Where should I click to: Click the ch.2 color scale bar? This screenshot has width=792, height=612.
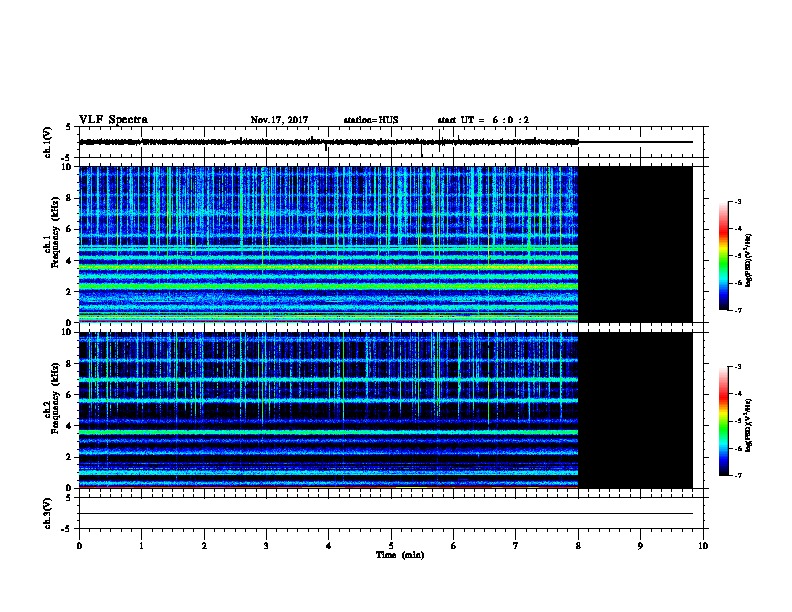723,421
